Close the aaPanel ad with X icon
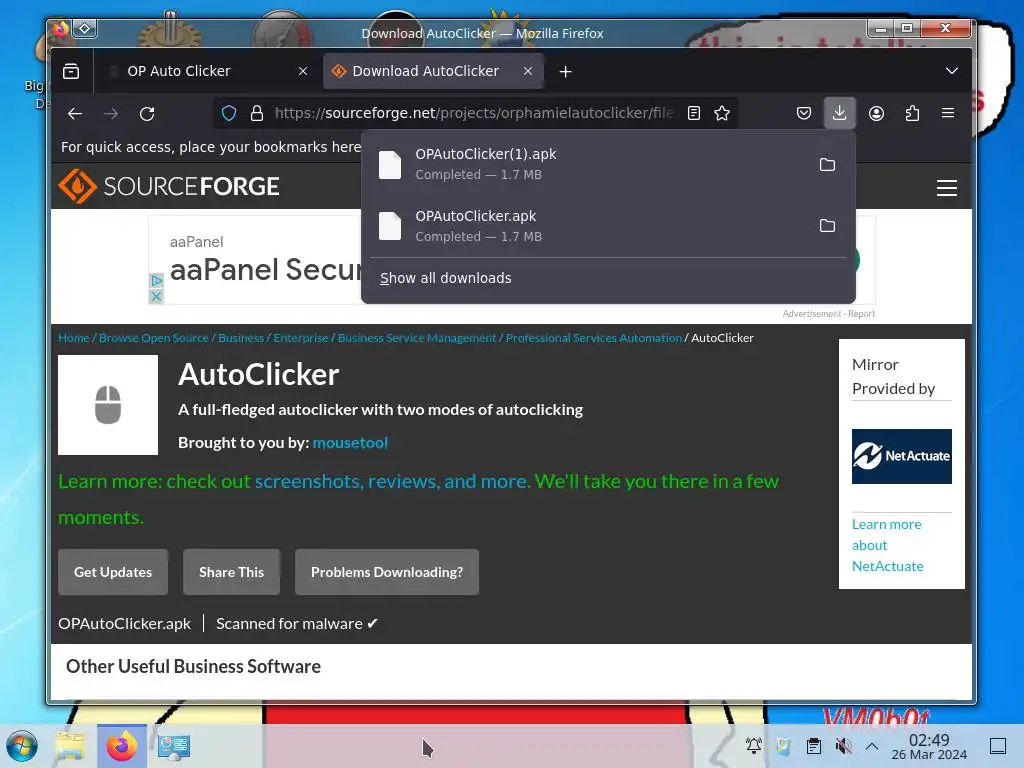Viewport: 1024px width, 768px height. [x=156, y=296]
